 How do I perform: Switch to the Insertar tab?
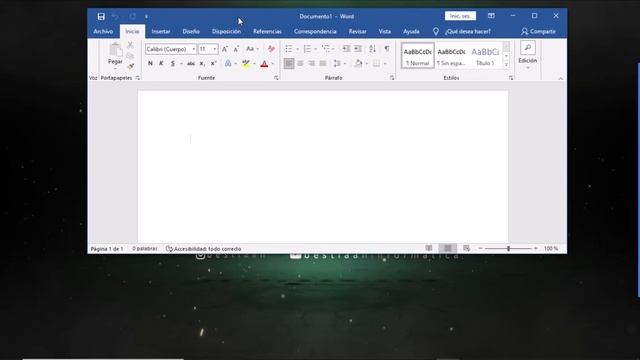click(x=161, y=31)
